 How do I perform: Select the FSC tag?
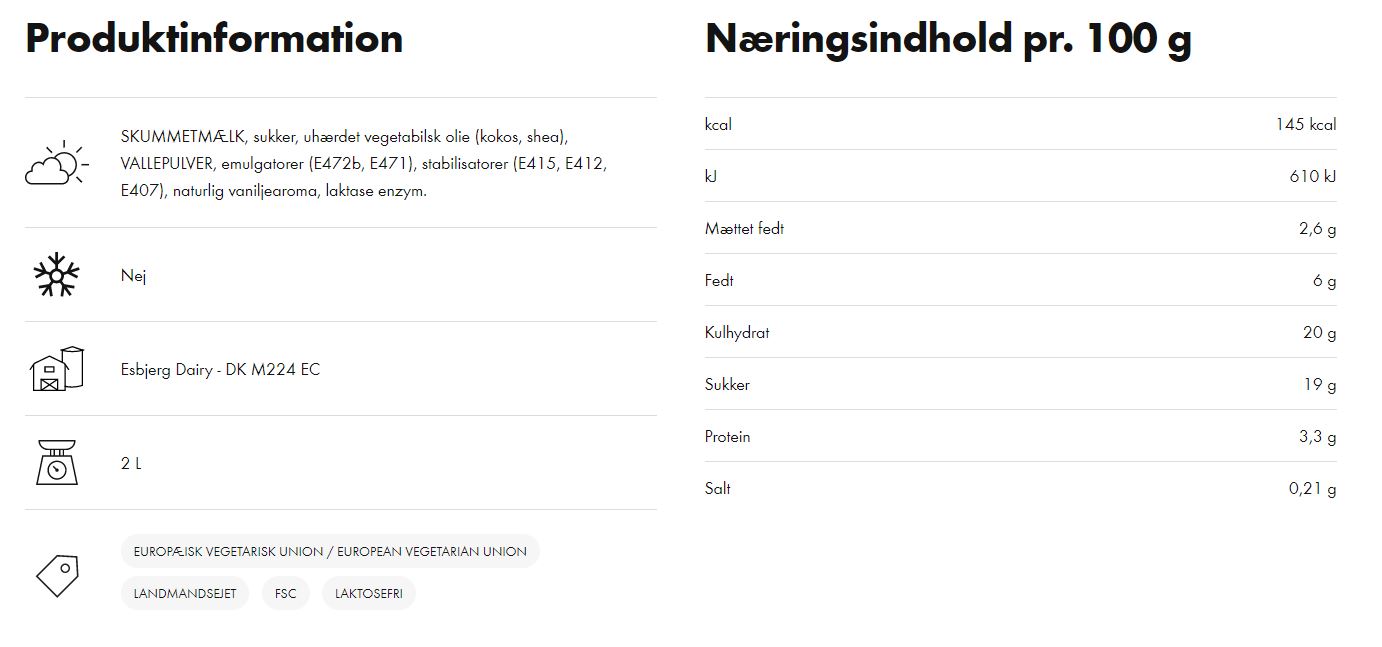[286, 593]
